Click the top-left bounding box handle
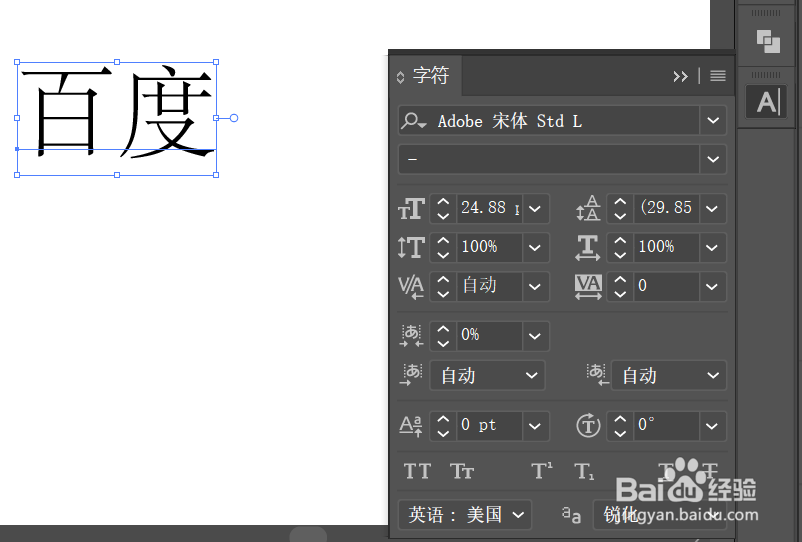 17,62
